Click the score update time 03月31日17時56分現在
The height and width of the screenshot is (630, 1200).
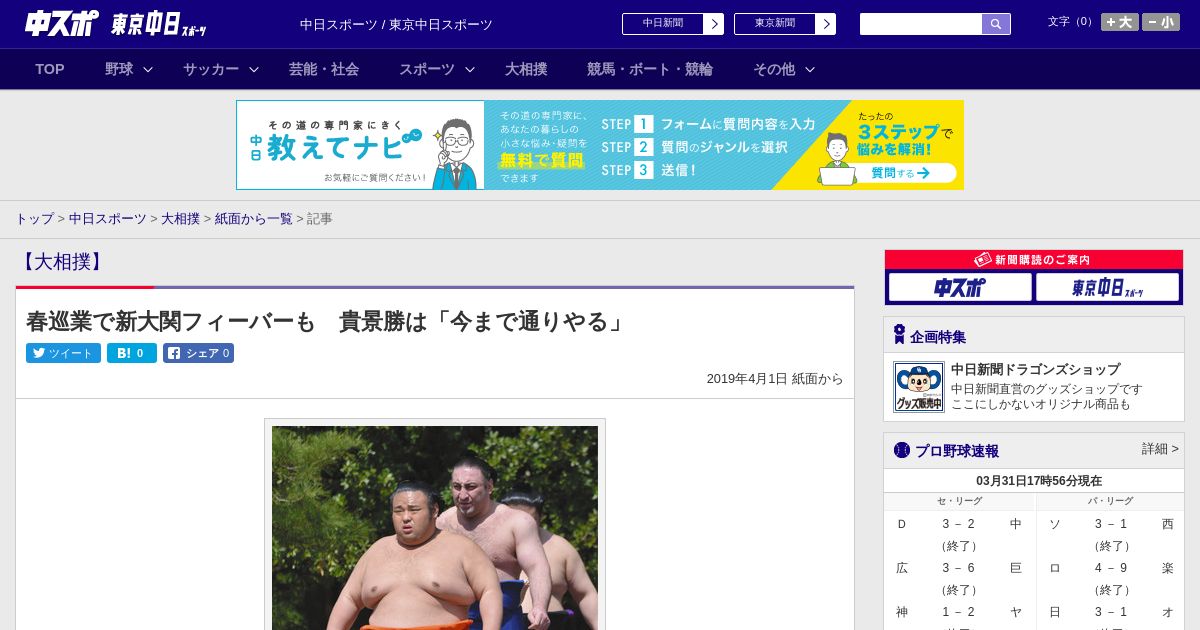tap(1039, 481)
